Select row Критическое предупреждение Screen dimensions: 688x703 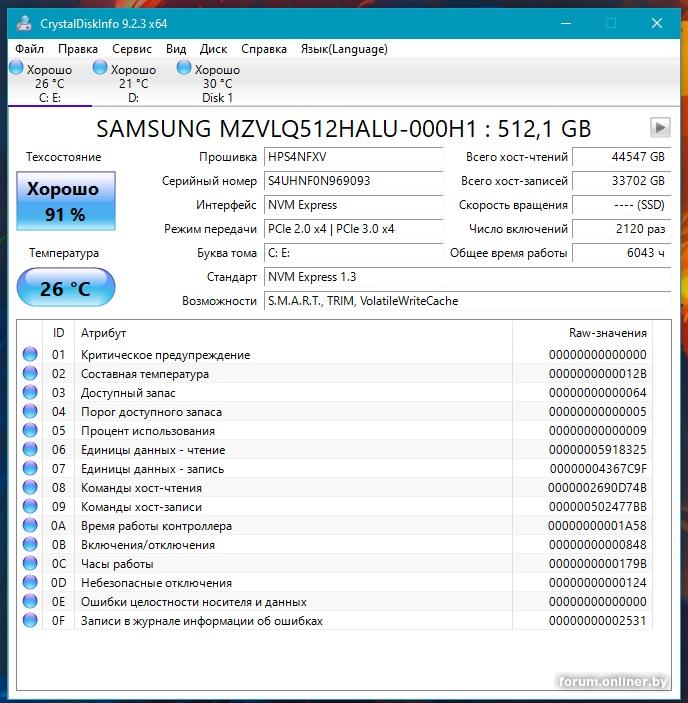(335, 354)
